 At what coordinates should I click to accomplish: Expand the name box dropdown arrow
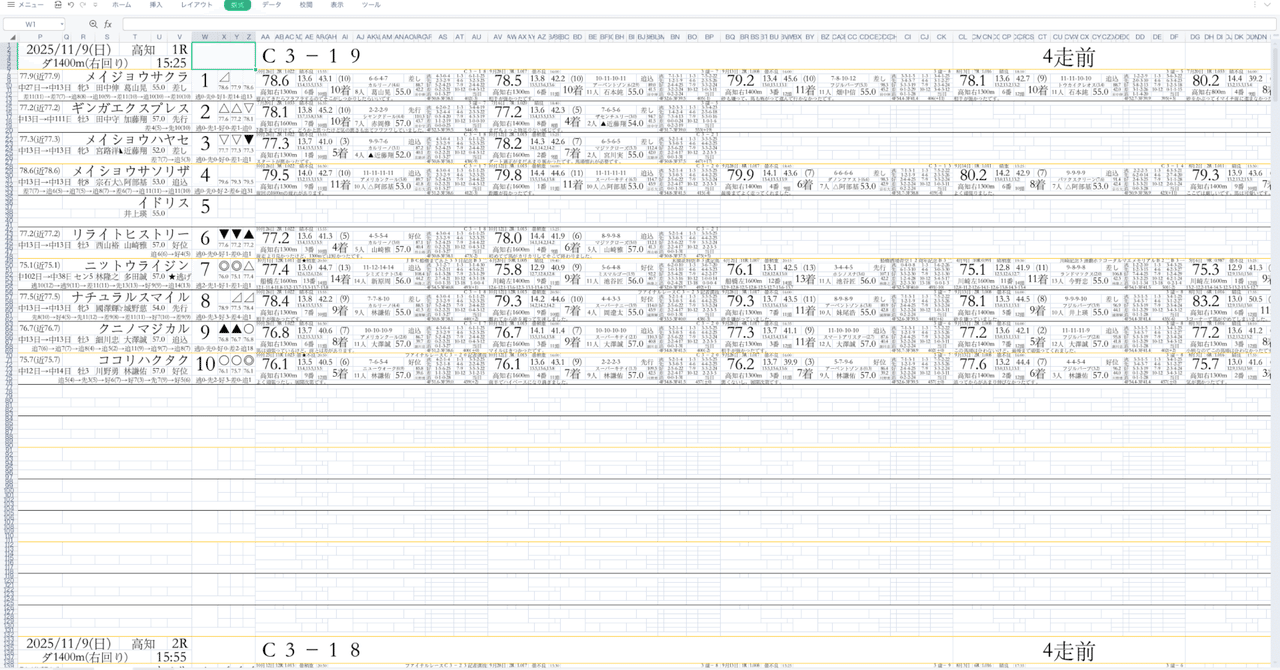click(x=61, y=24)
